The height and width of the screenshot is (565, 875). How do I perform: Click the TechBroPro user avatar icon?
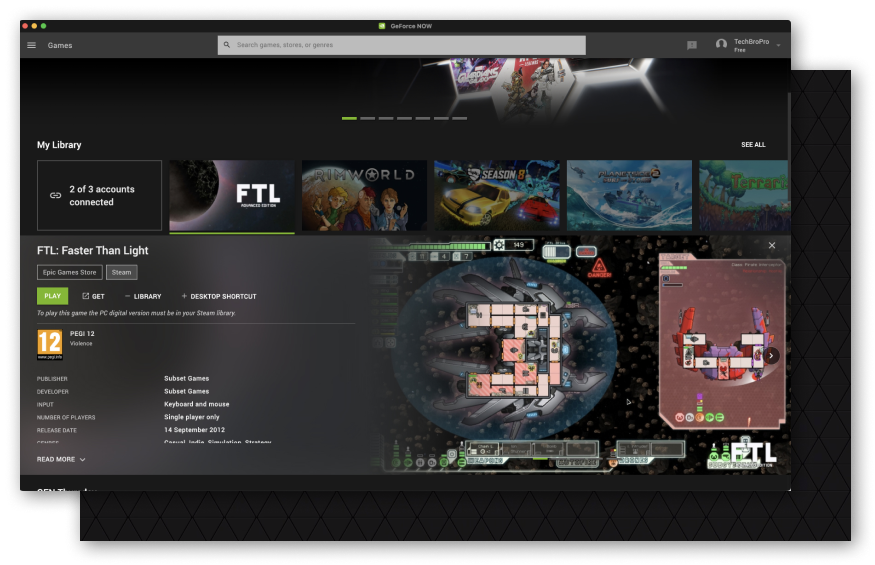721,45
